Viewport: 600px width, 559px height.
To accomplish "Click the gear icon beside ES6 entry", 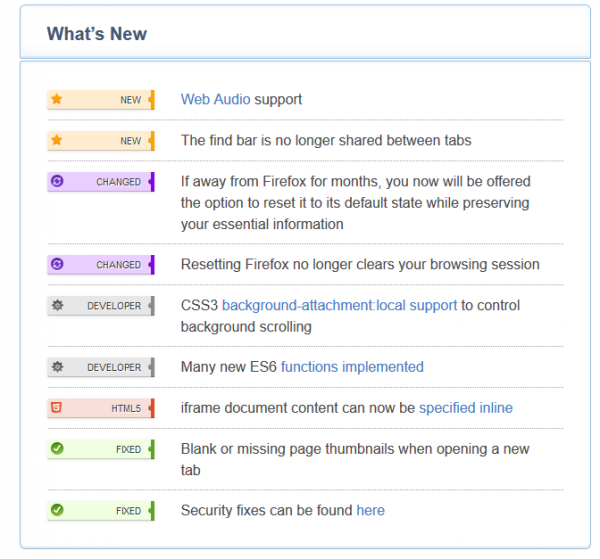I will (x=57, y=367).
